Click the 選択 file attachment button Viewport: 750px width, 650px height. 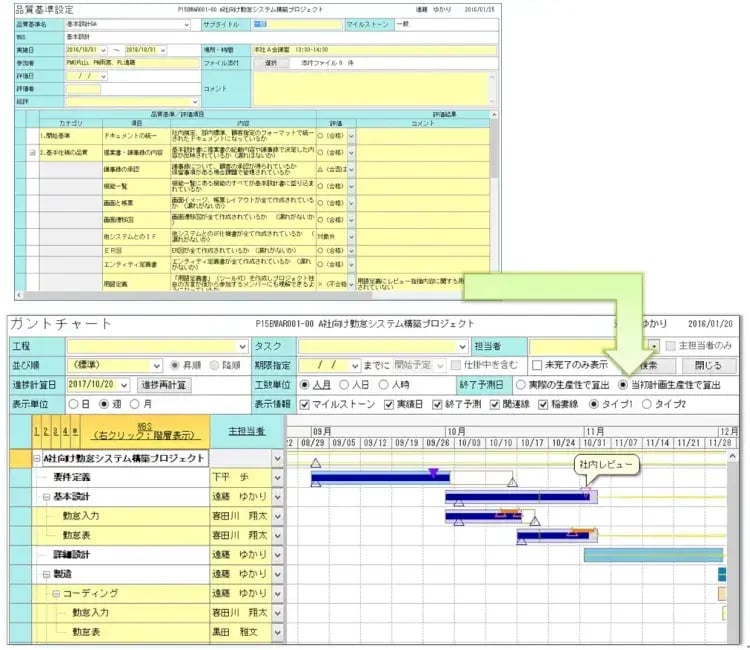tap(270, 62)
